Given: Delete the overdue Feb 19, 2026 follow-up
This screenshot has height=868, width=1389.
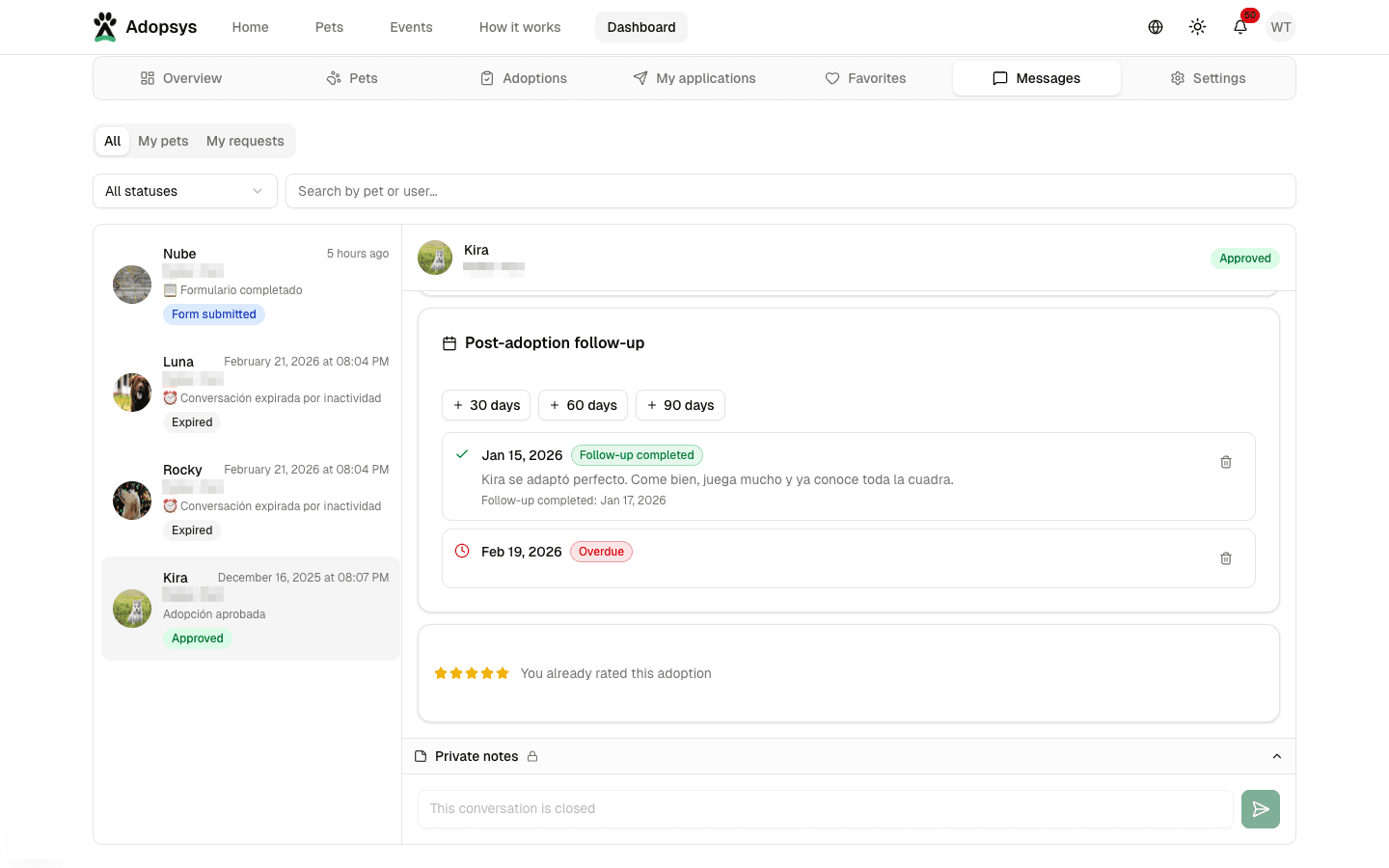Looking at the screenshot, I should tap(1225, 558).
